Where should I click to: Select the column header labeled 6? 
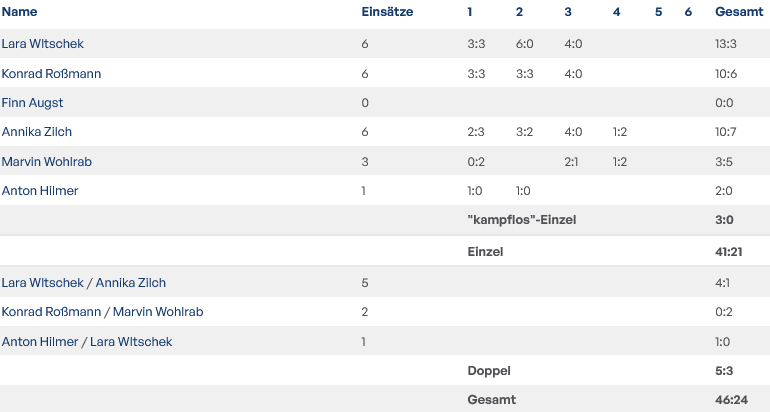point(688,12)
